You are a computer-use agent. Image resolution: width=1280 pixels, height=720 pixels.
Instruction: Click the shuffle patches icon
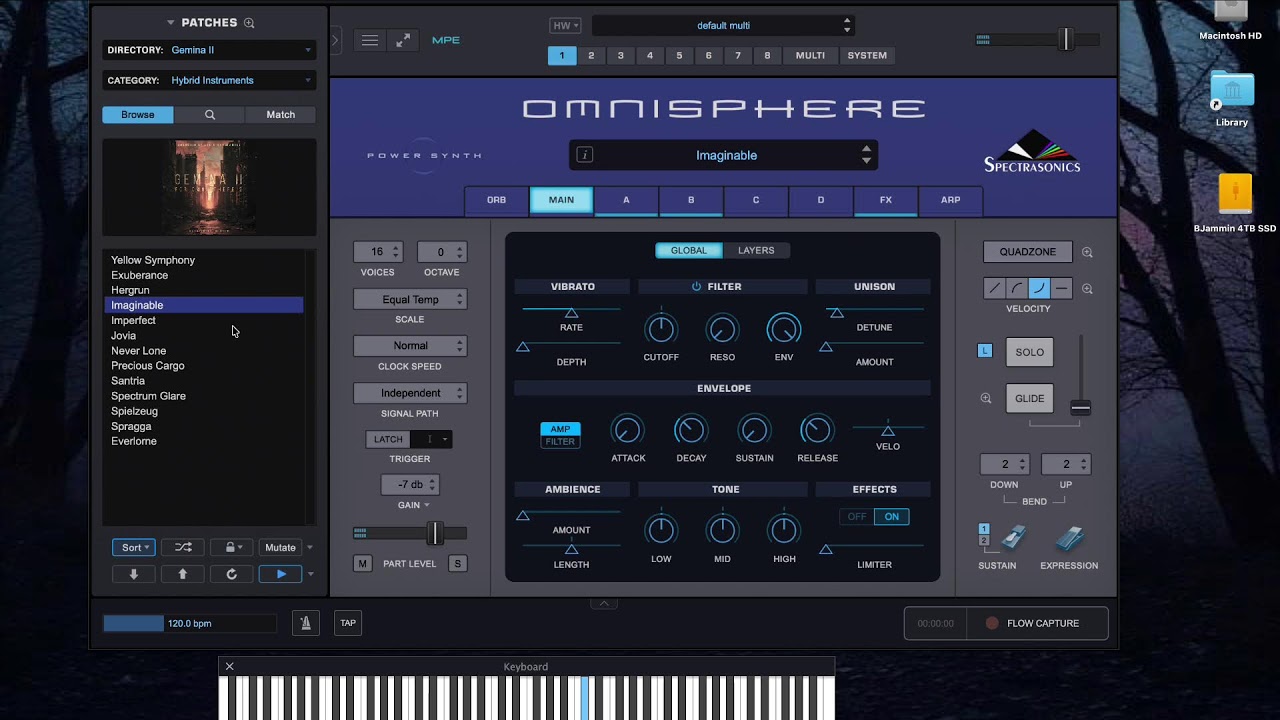point(183,547)
